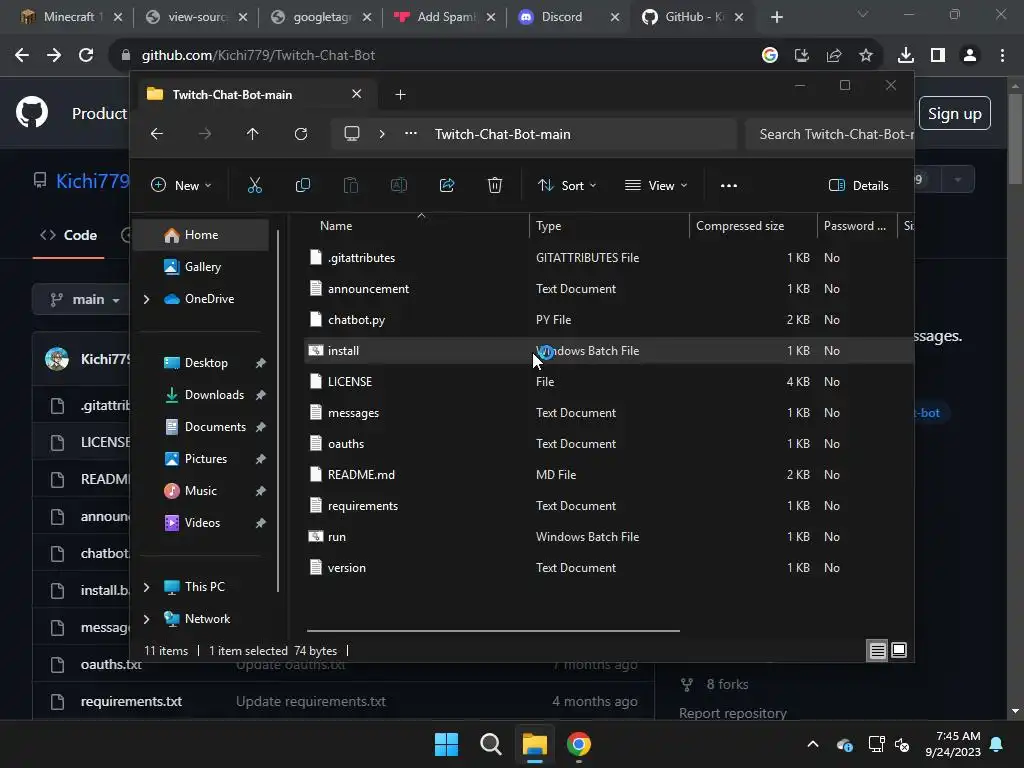
Task: Open oauths.txt in GitHub file list
Action: point(111,664)
